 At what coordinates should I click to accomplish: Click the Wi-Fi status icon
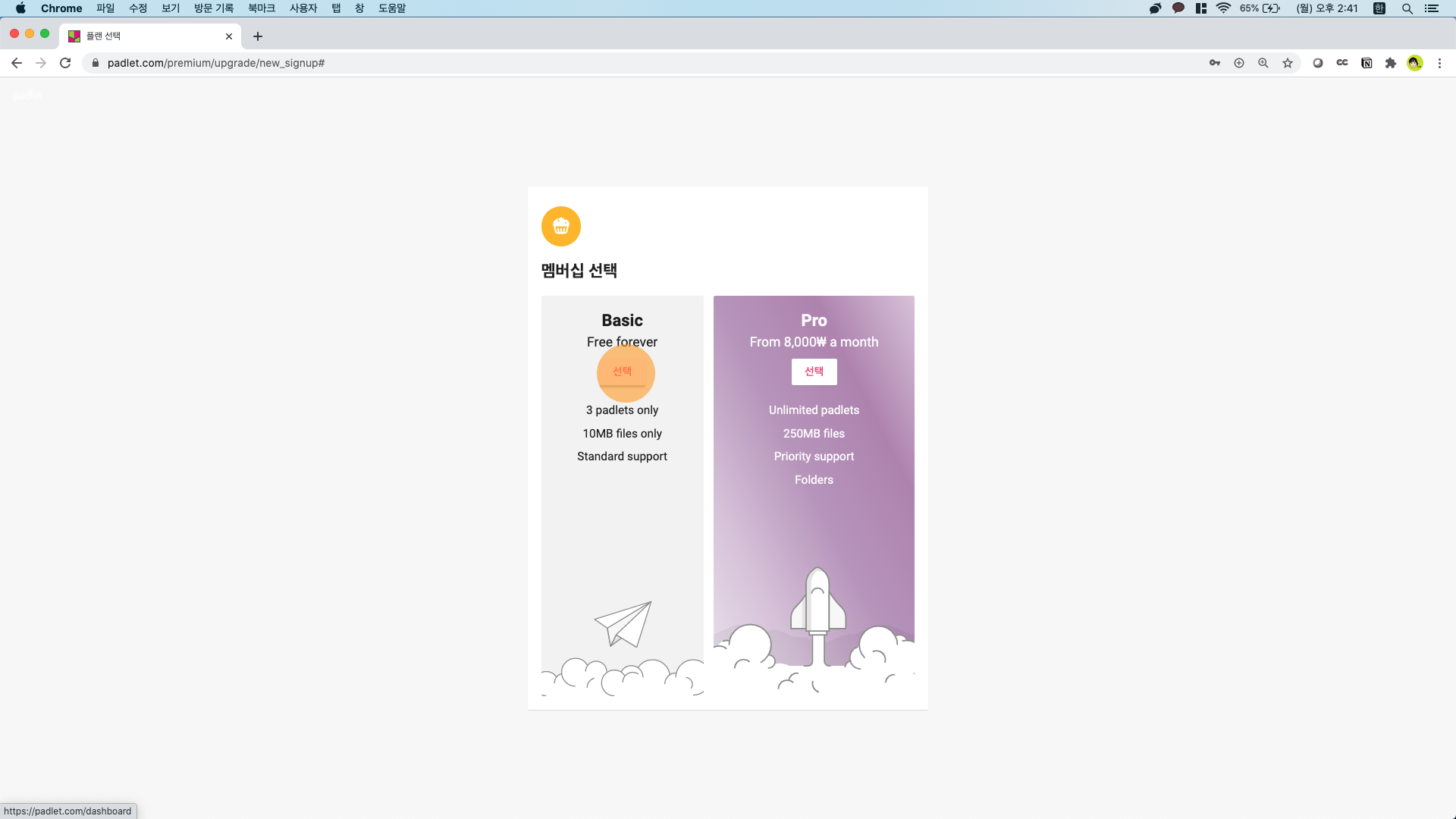(1223, 8)
